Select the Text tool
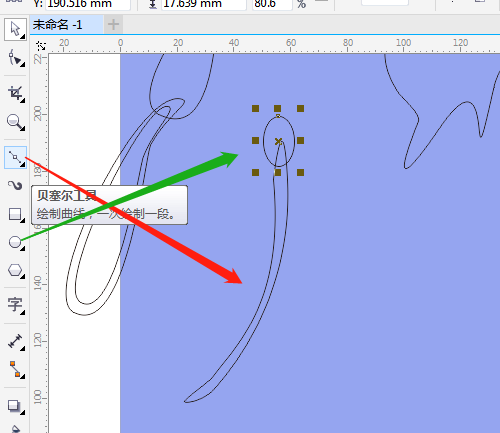This screenshot has width=500, height=433. pyautogui.click(x=15, y=305)
